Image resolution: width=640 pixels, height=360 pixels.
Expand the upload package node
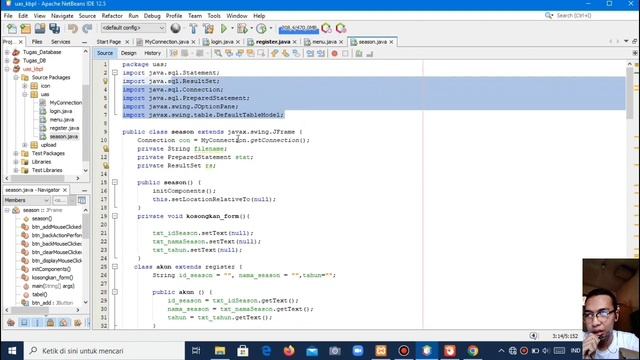25,145
